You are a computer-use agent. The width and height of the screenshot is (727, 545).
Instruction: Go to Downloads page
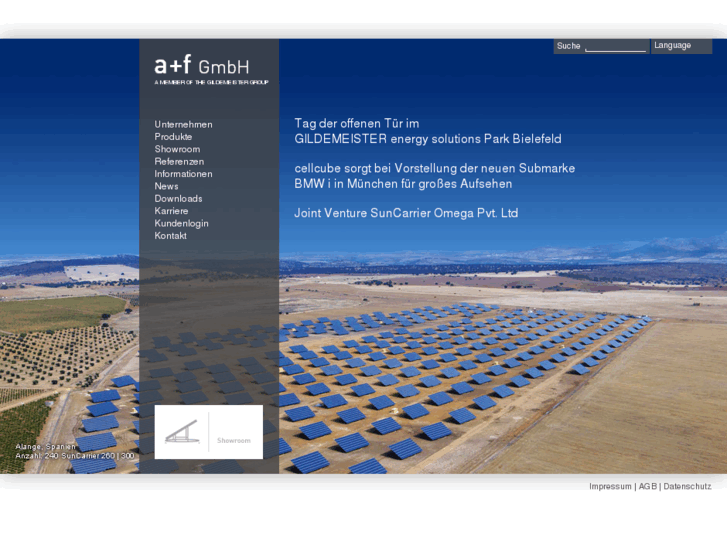[x=178, y=199]
